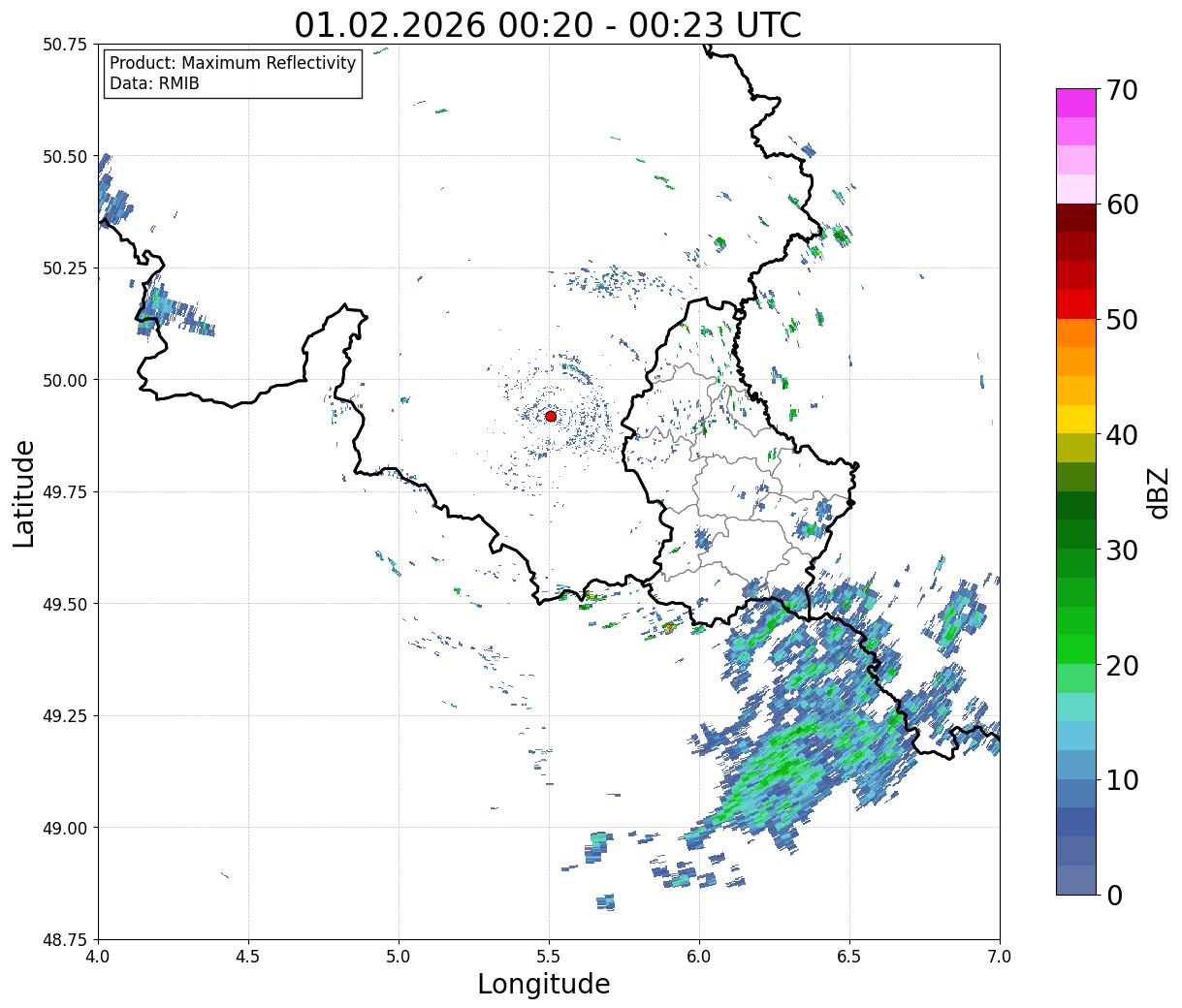
Task: Click the 'Product: Maximum Reflectivity' legend text
Action: pyautogui.click(x=233, y=63)
